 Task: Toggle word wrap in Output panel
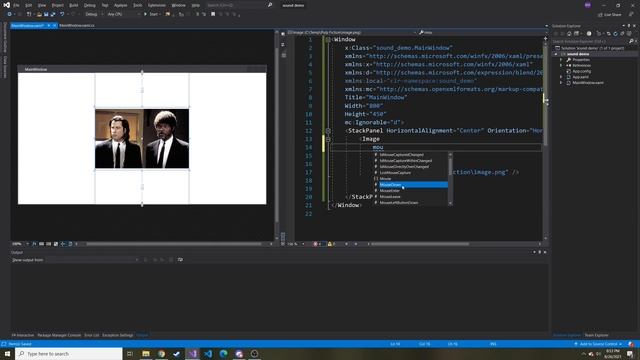(x=180, y=260)
